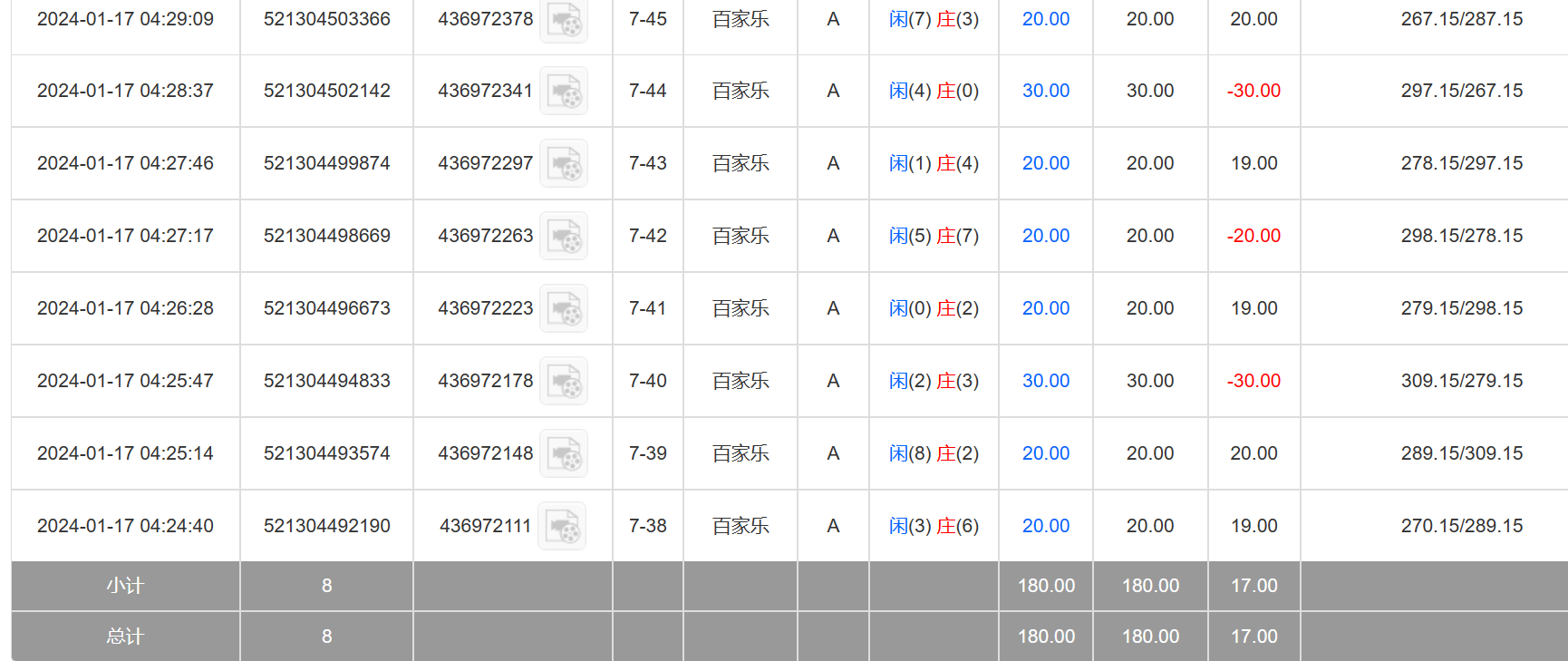Open video replay icon for round 436972111
Viewport: 1568px width, 661px height.
click(562, 526)
